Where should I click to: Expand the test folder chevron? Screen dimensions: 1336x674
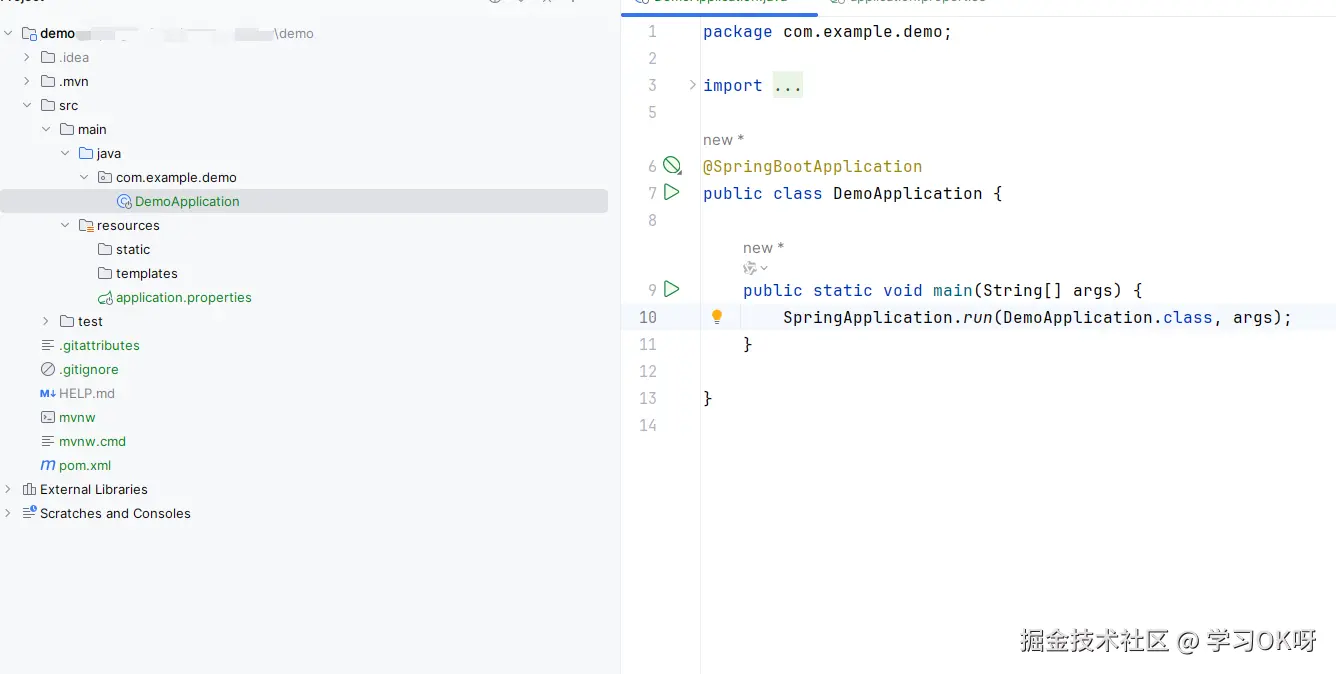[46, 321]
